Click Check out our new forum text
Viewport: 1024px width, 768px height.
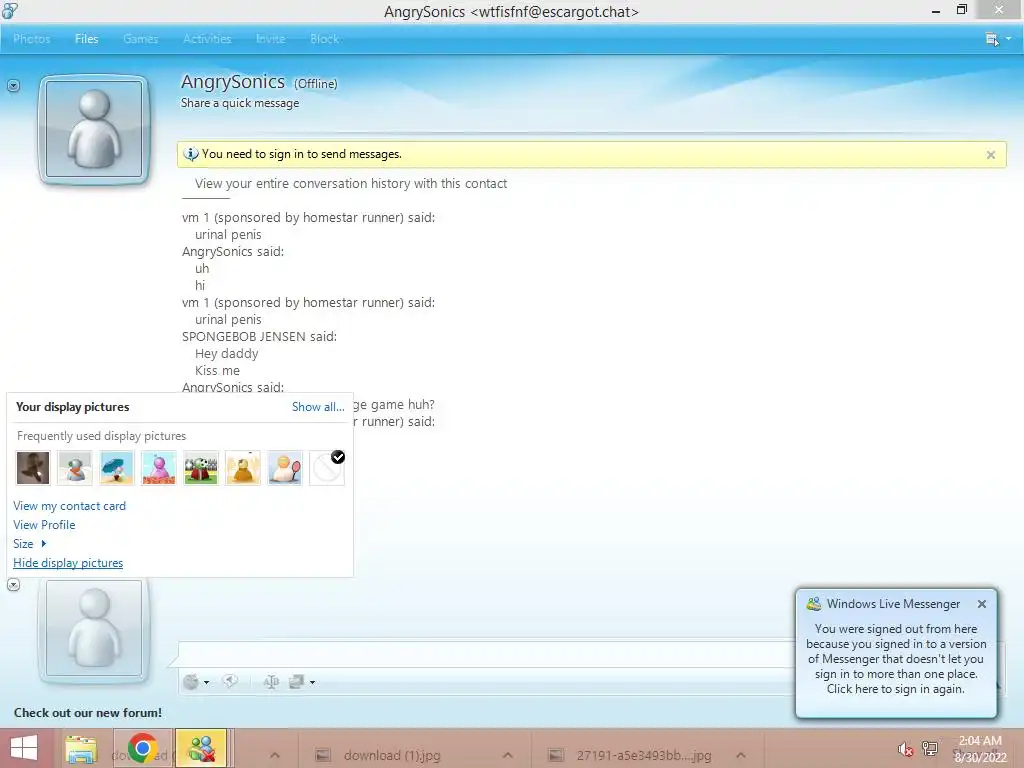point(88,713)
